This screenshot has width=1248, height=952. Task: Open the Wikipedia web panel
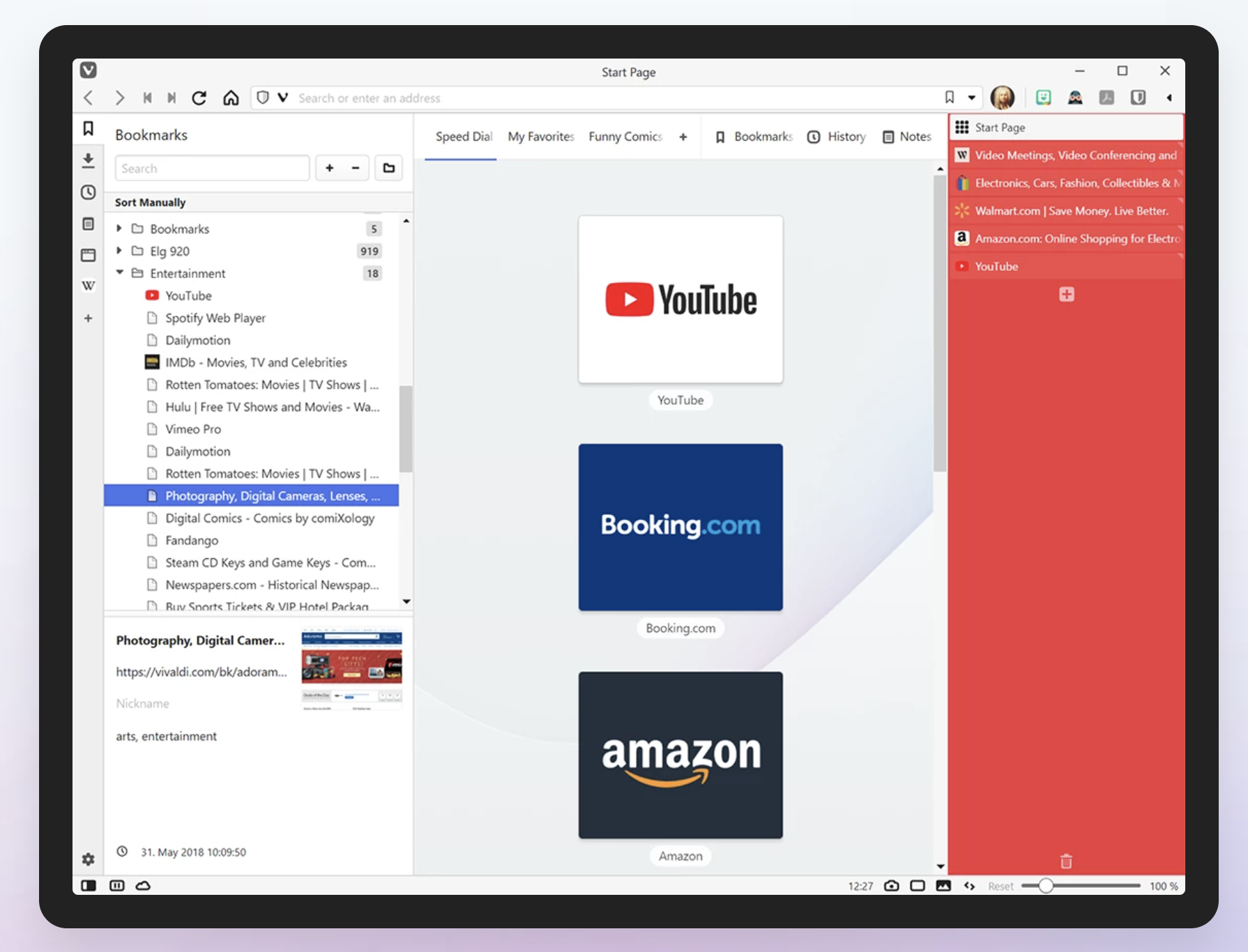tap(88, 285)
